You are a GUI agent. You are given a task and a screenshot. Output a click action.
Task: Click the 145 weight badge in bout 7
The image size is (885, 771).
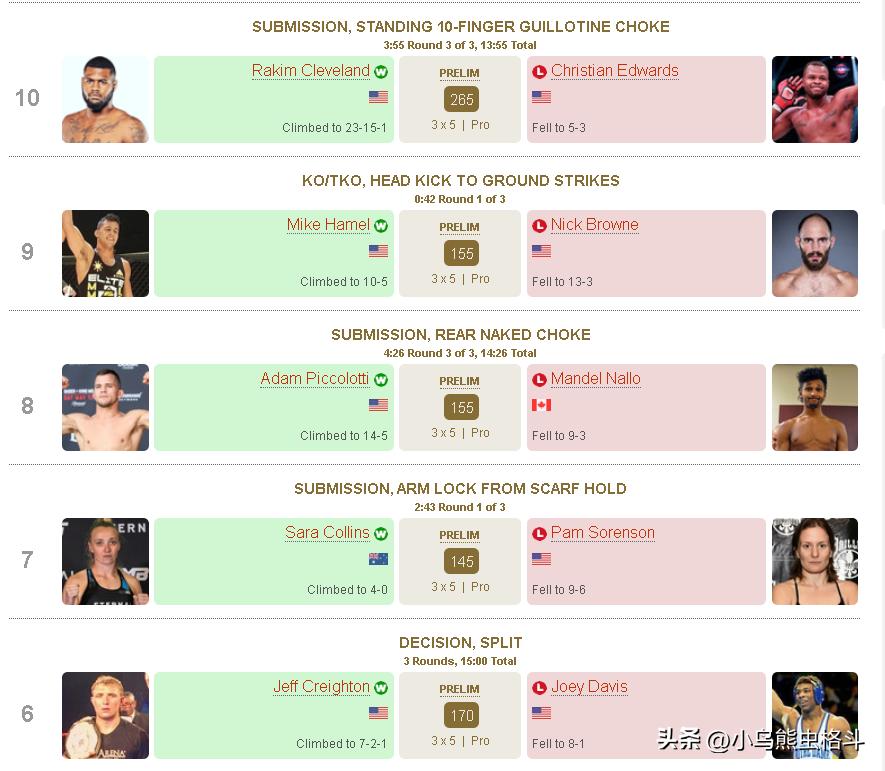[461, 562]
